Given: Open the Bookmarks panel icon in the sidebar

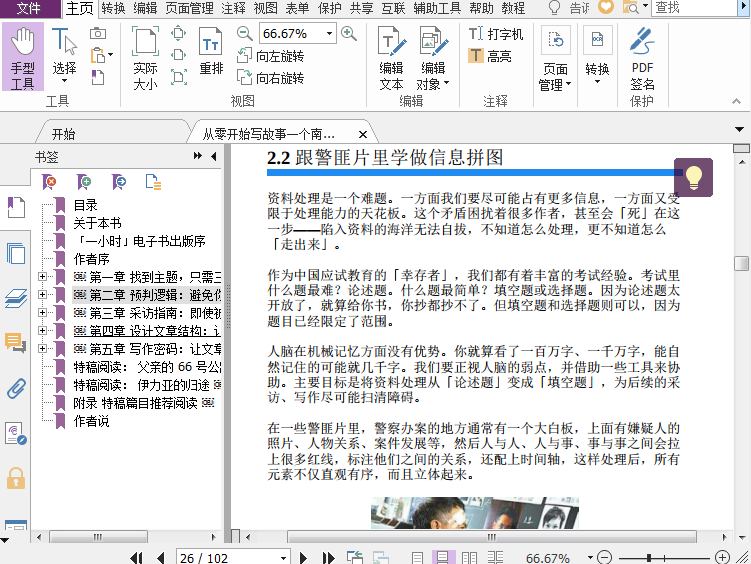Looking at the screenshot, I should pyautogui.click(x=16, y=208).
